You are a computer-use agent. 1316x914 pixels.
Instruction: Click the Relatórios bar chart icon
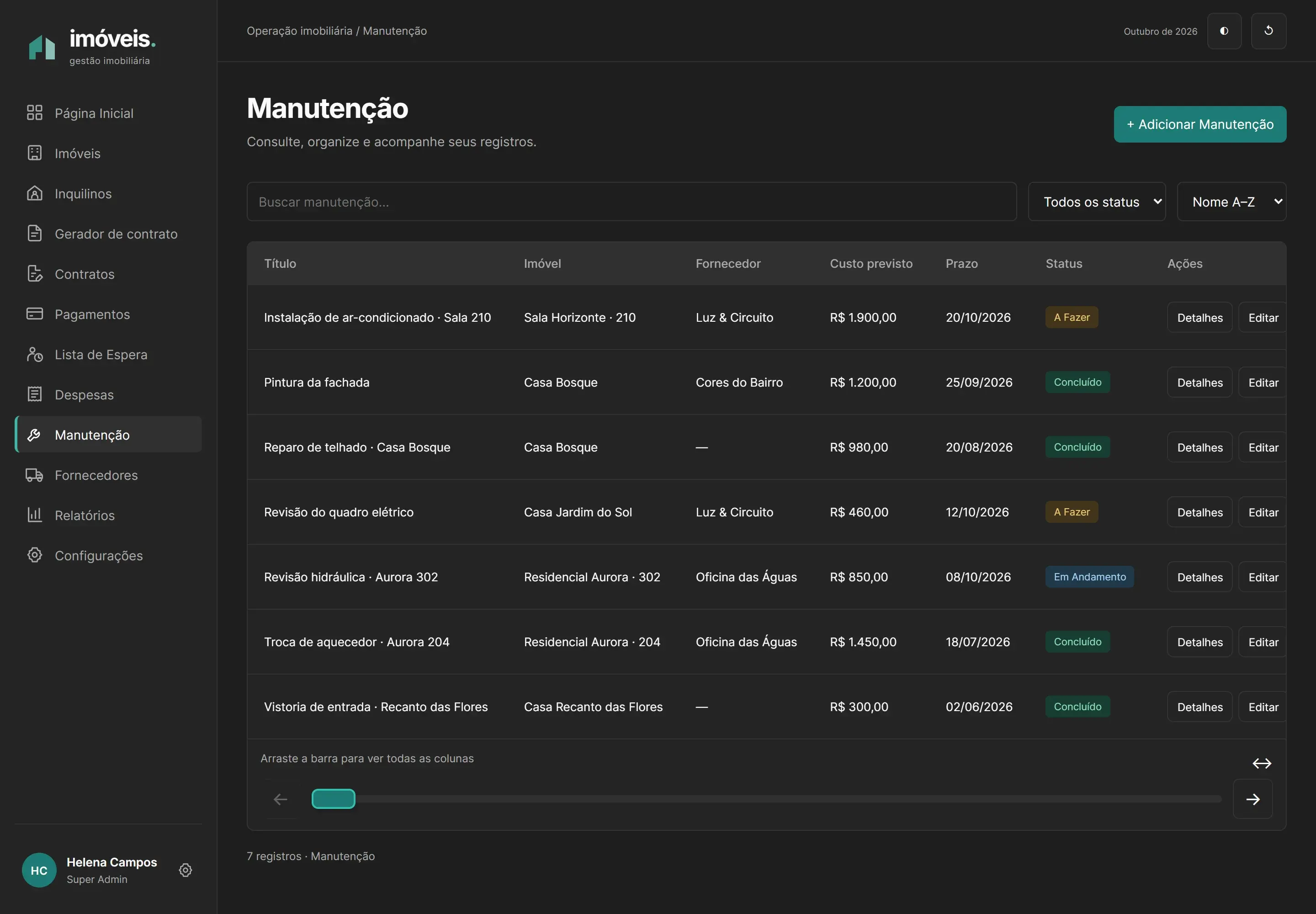pos(35,515)
